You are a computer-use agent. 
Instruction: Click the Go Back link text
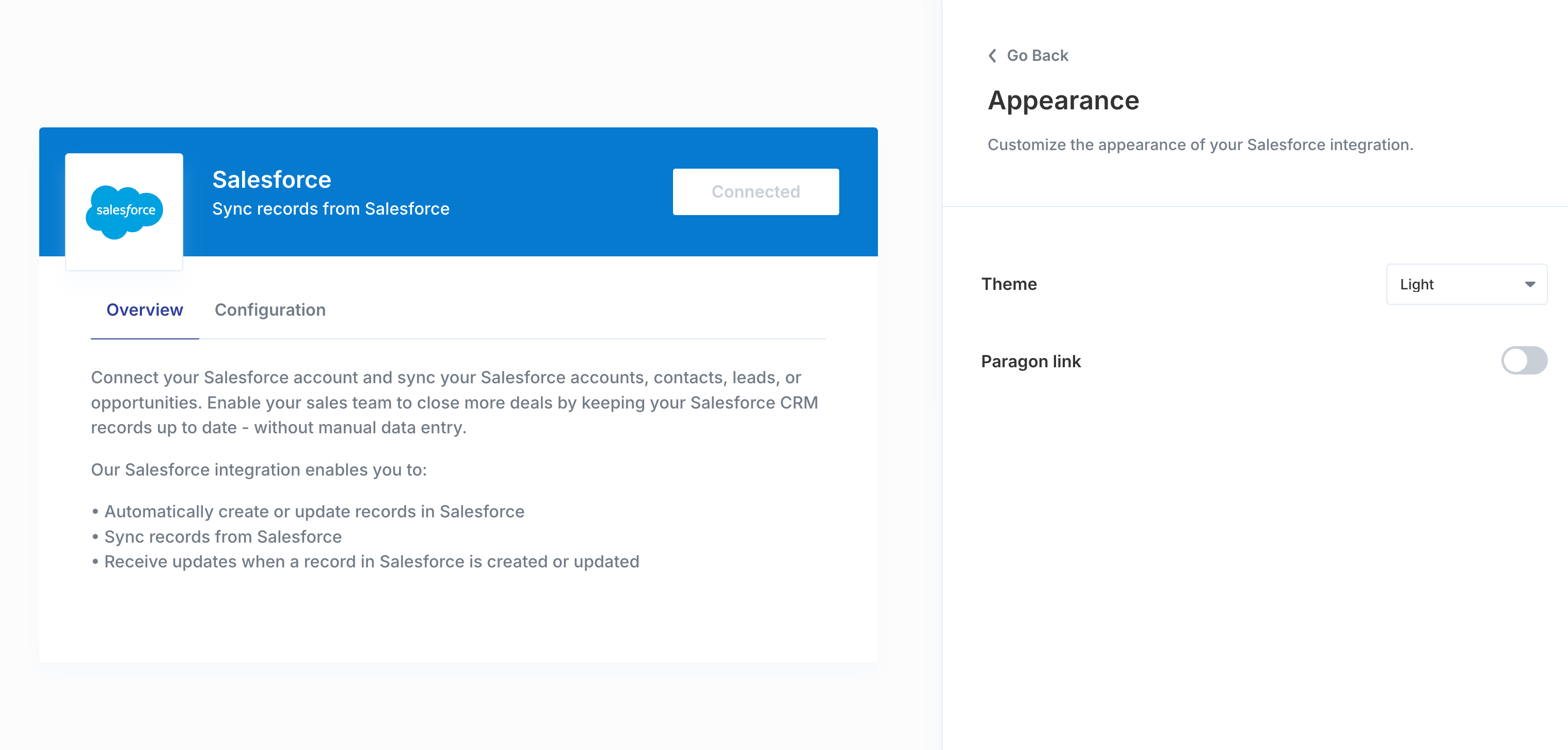1037,55
